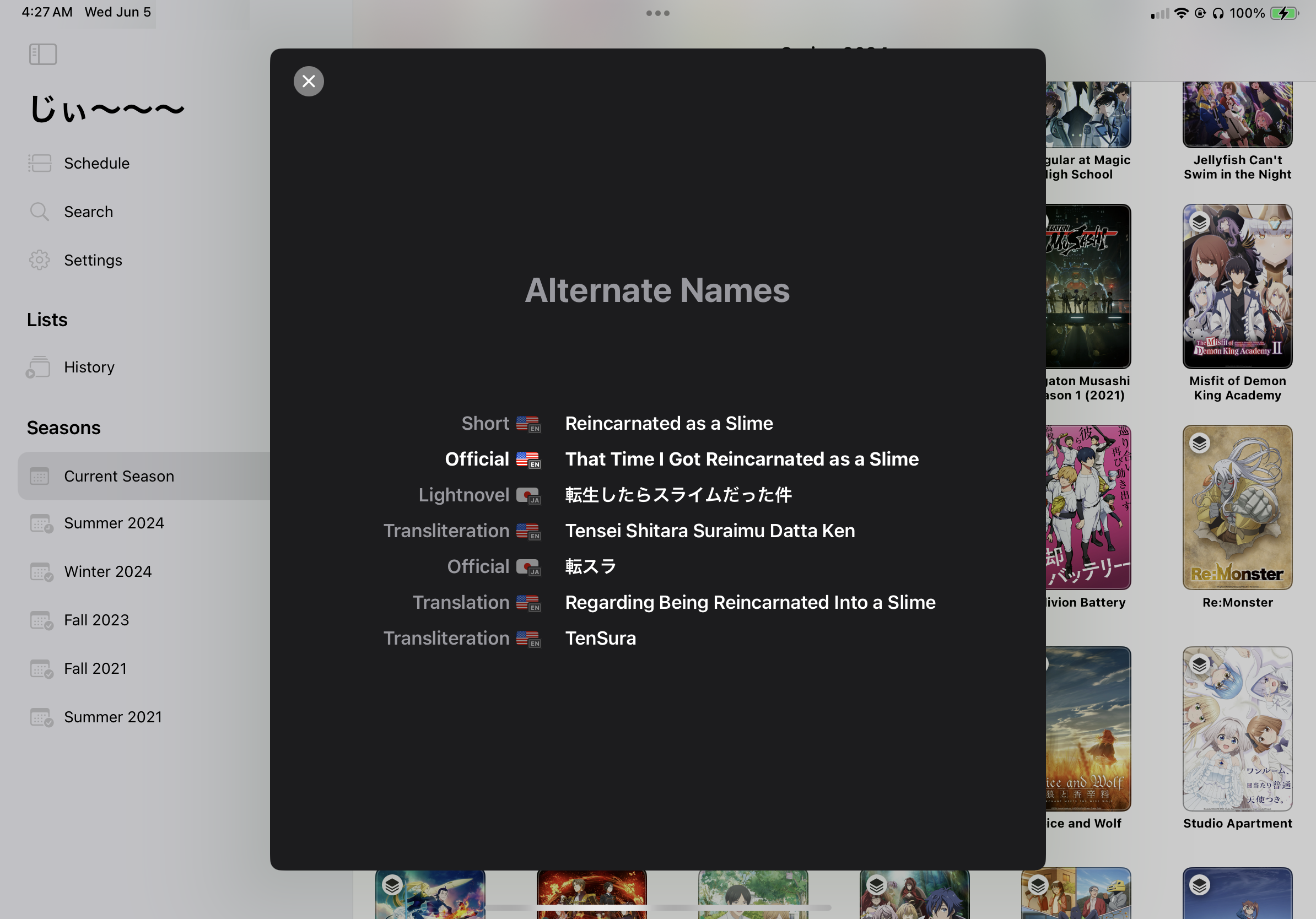Select Fall 2021 season entry

pos(95,668)
